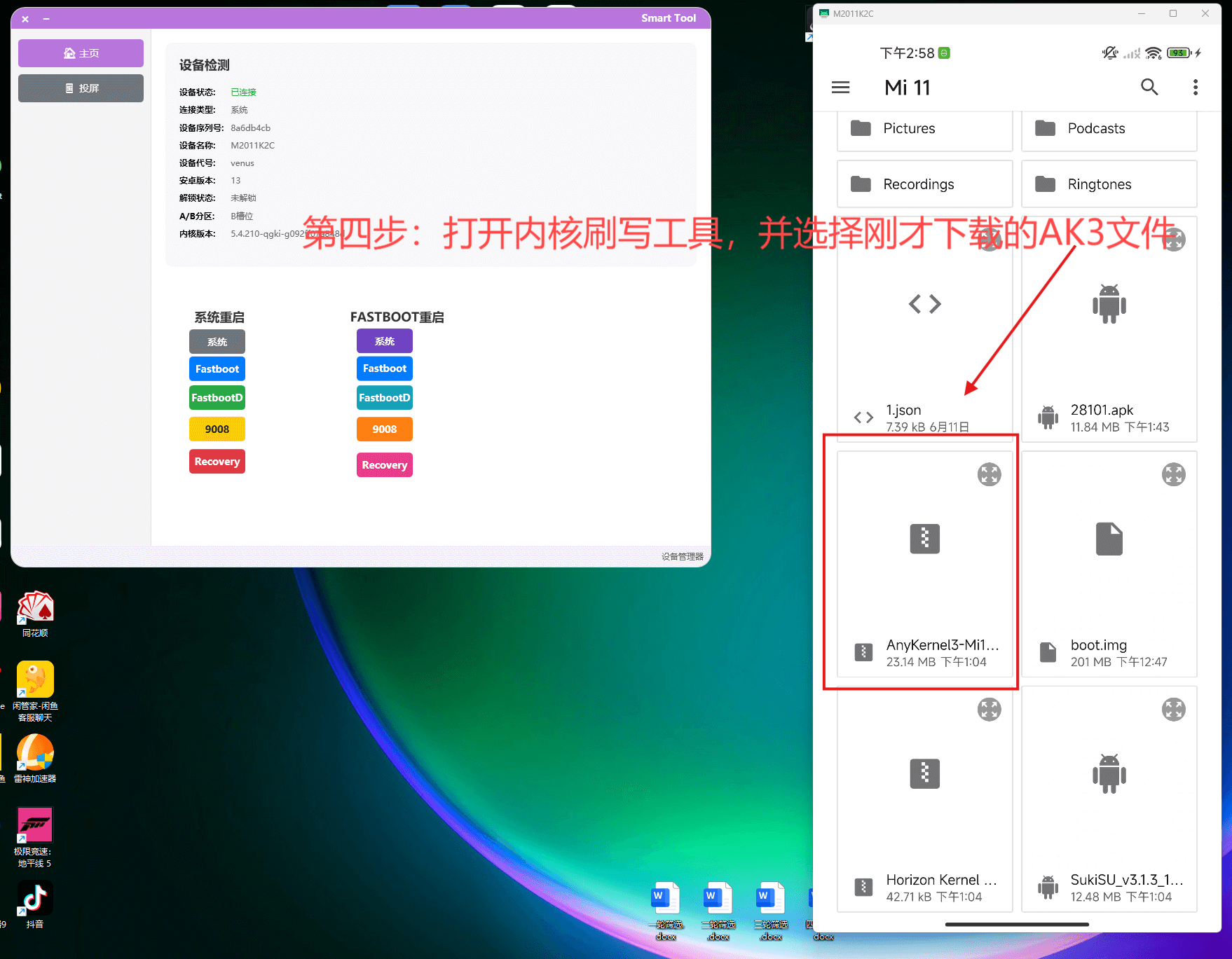
Task: Minimize the Smart Tool window
Action: click(46, 19)
